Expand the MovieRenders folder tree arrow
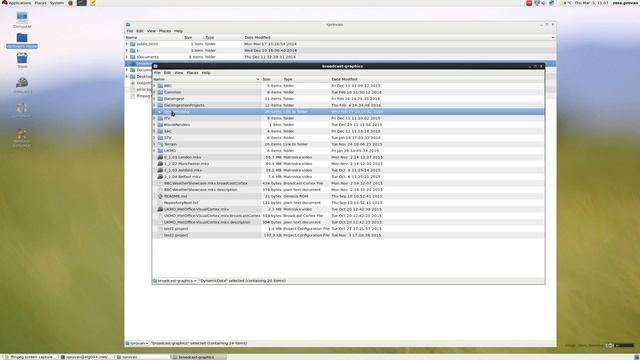Screen dimensions: 640x360 (x=154, y=125)
